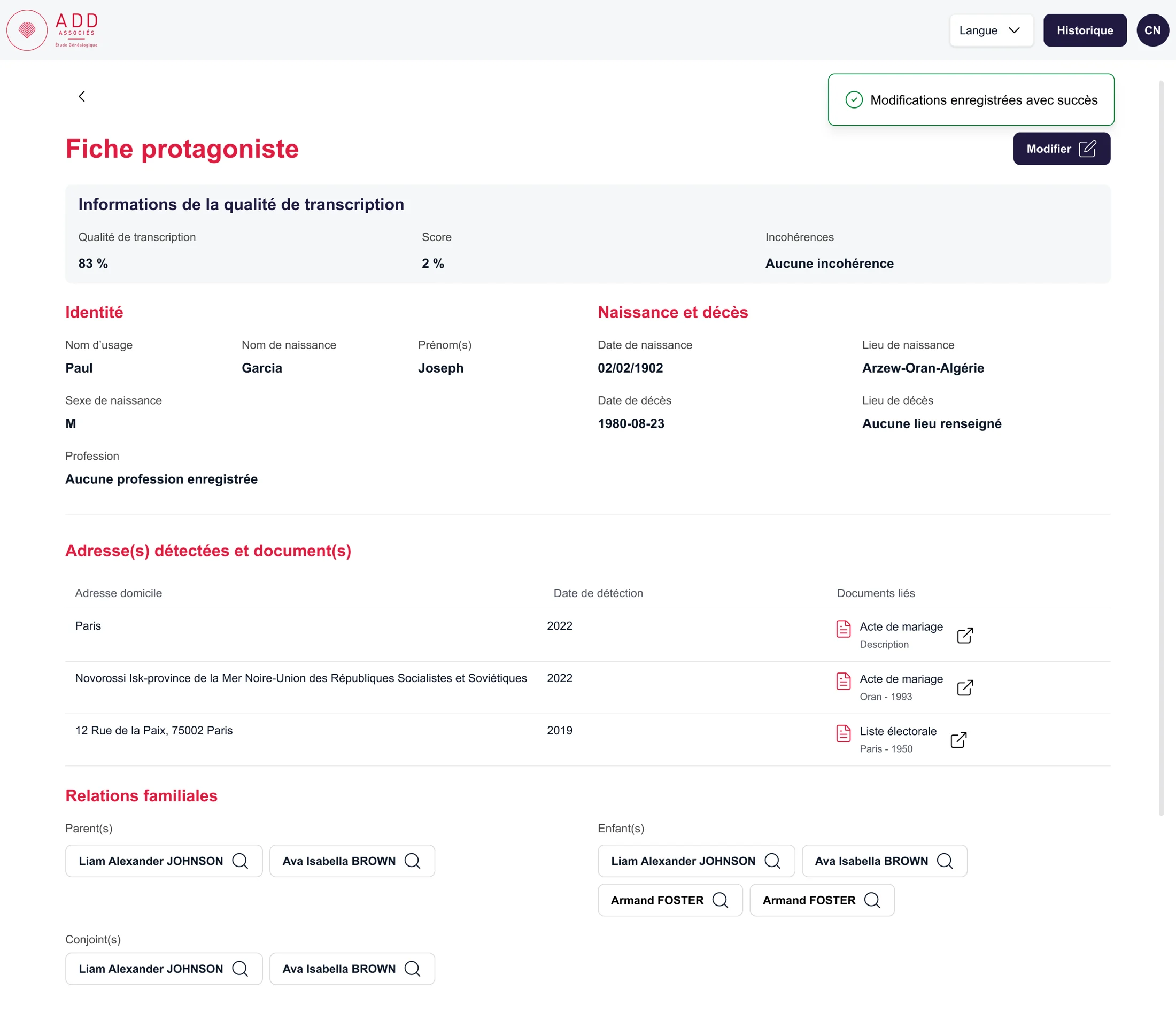Click the Aucune incohérence value
Screen dimensions: 1176x1021
click(x=829, y=263)
